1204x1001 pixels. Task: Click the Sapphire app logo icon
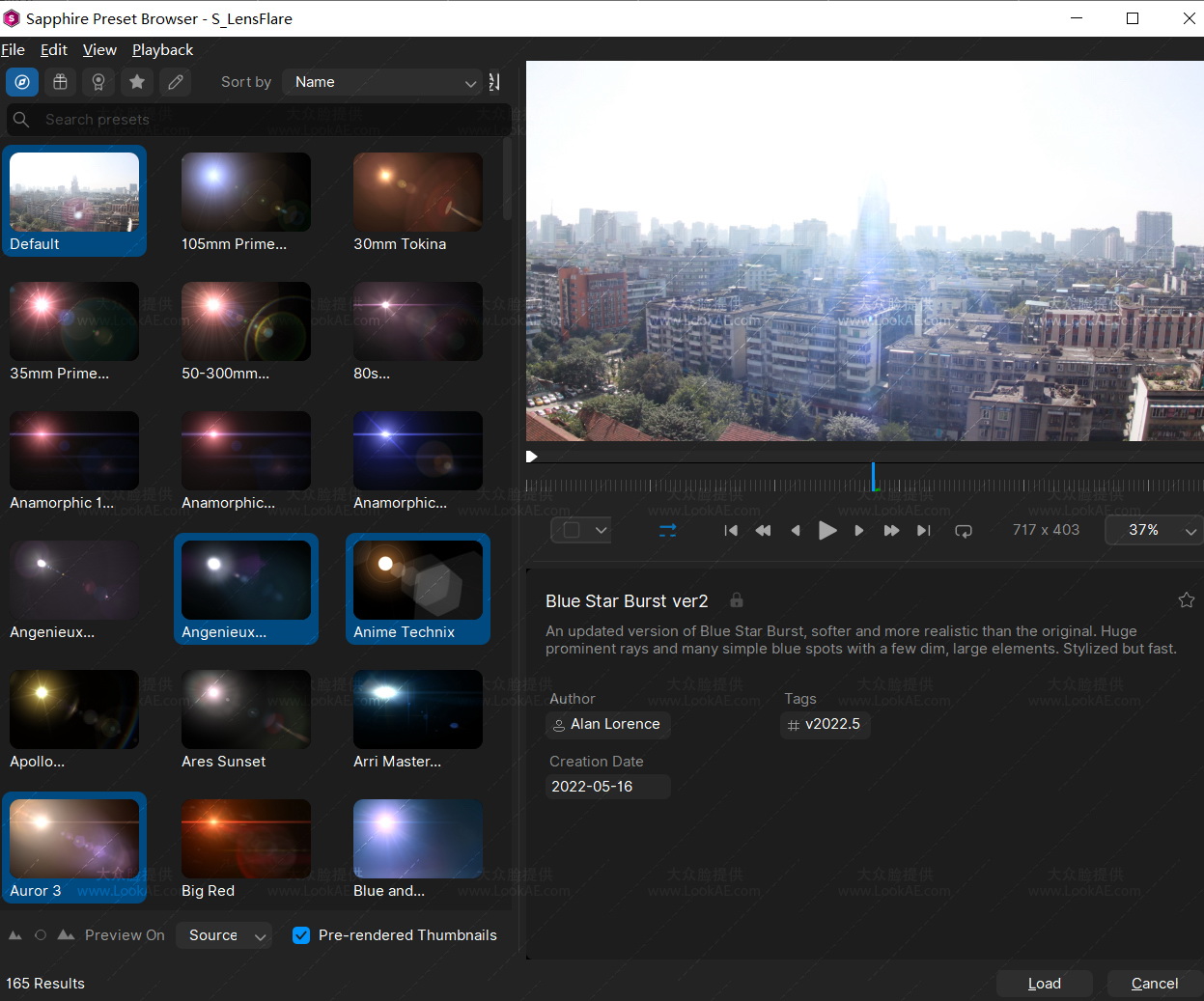click(x=12, y=18)
